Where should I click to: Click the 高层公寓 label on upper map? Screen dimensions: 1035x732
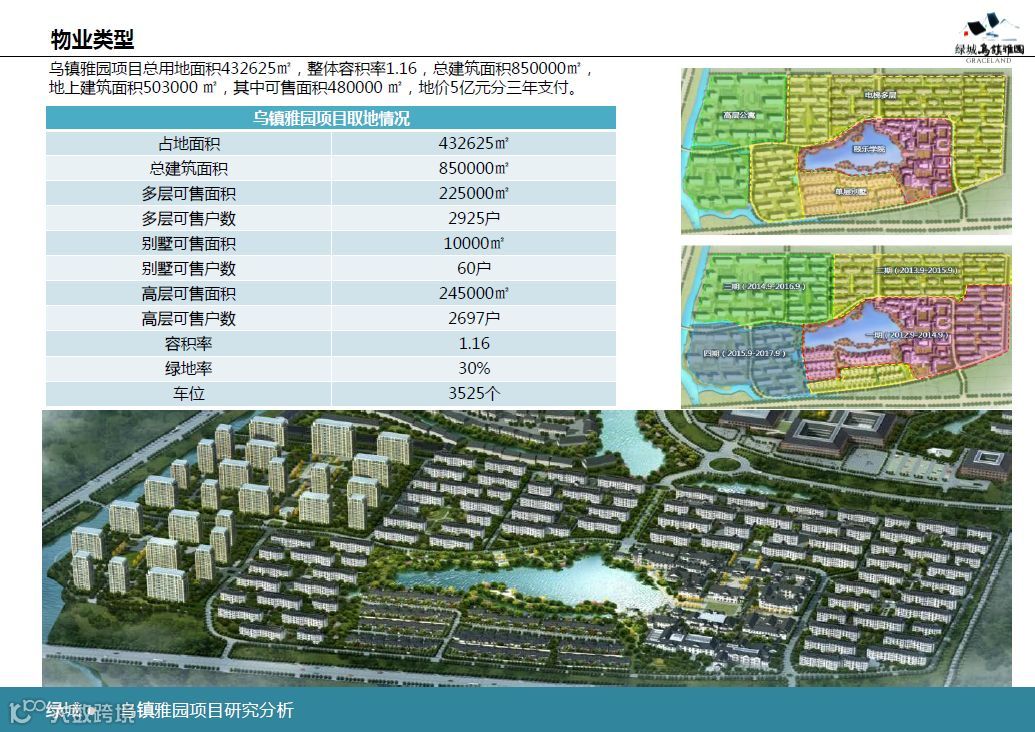pos(739,116)
